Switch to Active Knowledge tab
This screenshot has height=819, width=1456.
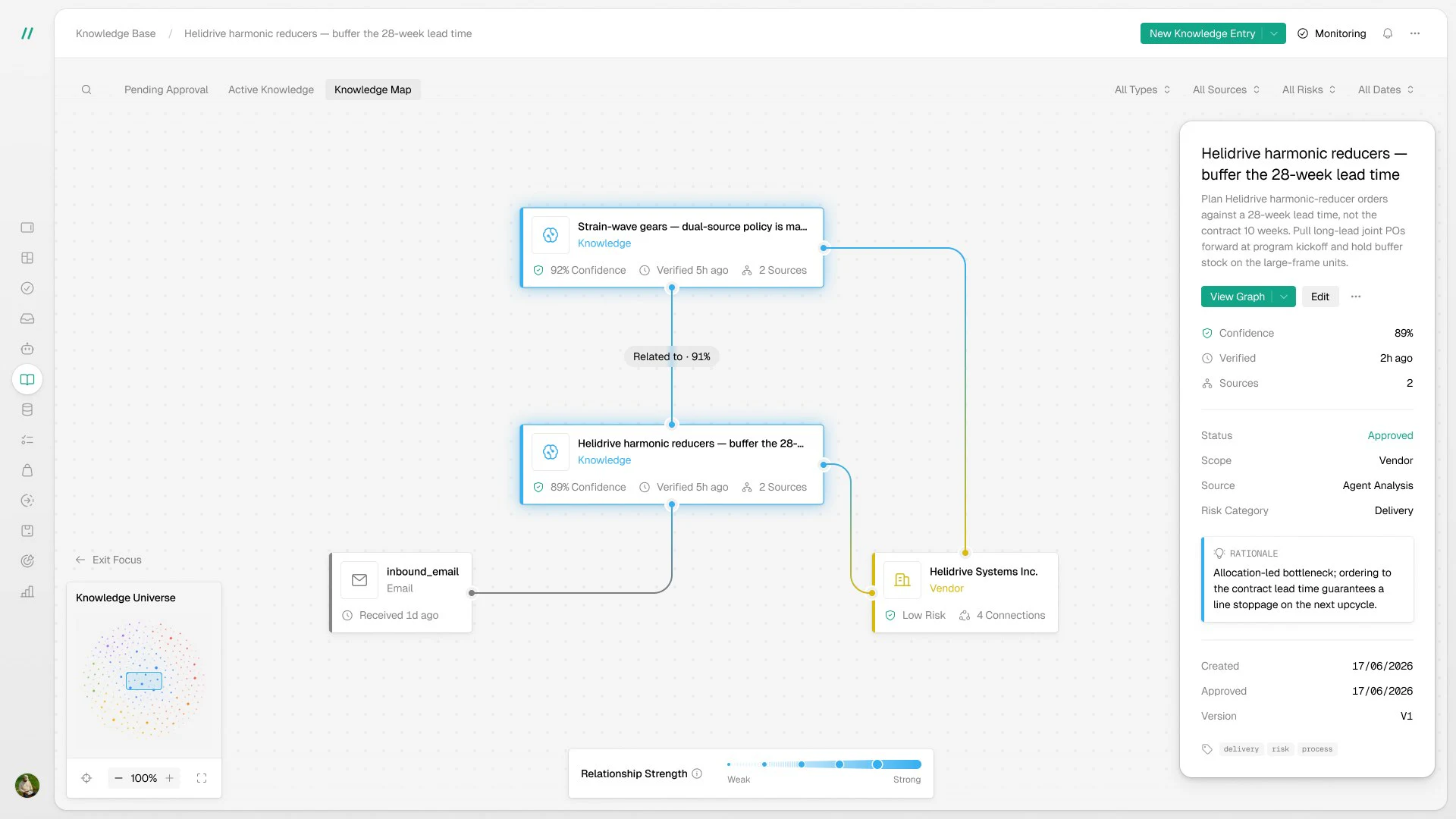tap(271, 89)
